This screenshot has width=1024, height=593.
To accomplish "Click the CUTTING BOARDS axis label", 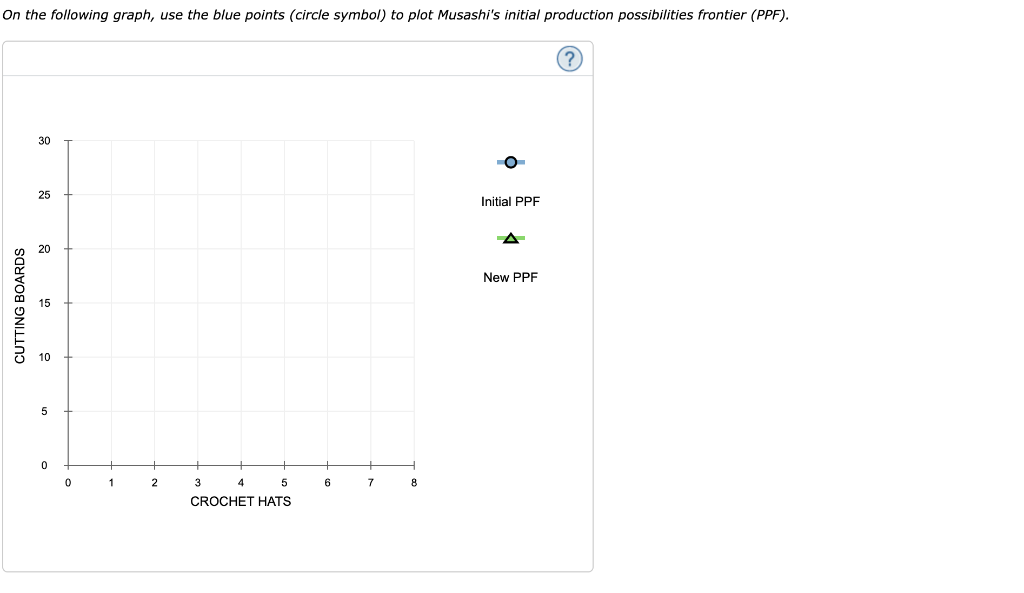I will click(x=21, y=302).
